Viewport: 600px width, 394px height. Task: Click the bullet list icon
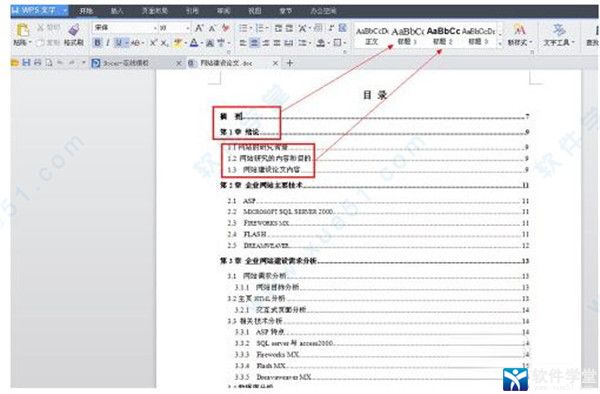coord(243,28)
